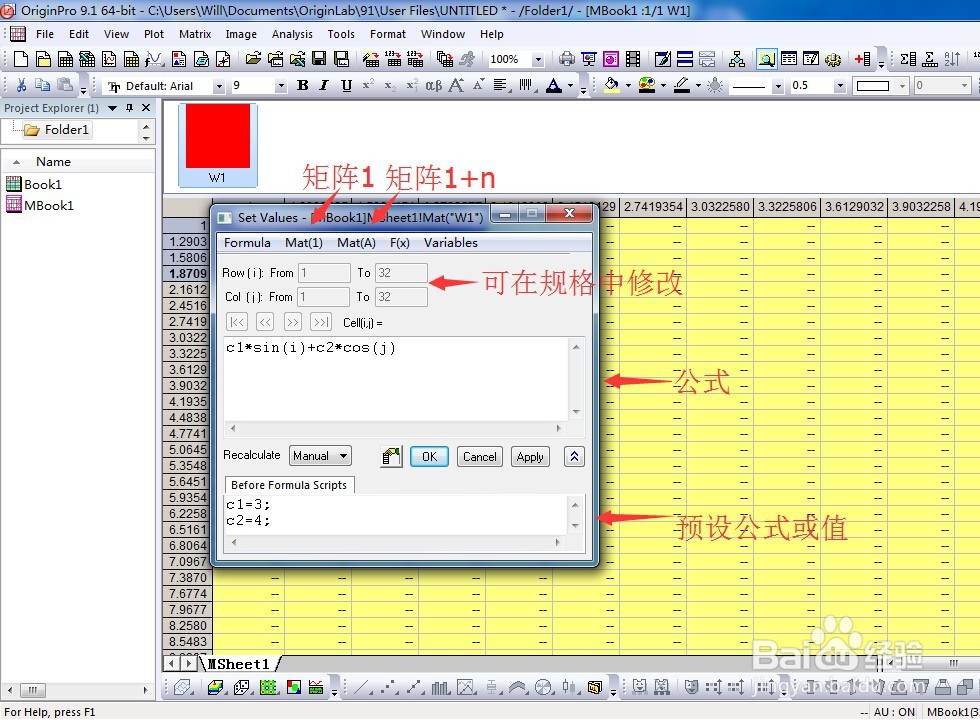Open the Plot menu
Viewport: 980px width, 720px height.
[154, 34]
